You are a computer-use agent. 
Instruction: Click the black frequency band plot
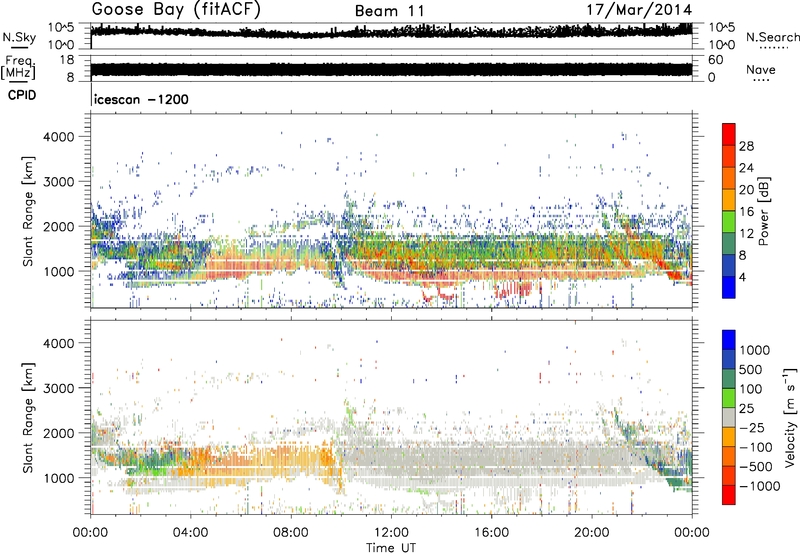point(391,70)
